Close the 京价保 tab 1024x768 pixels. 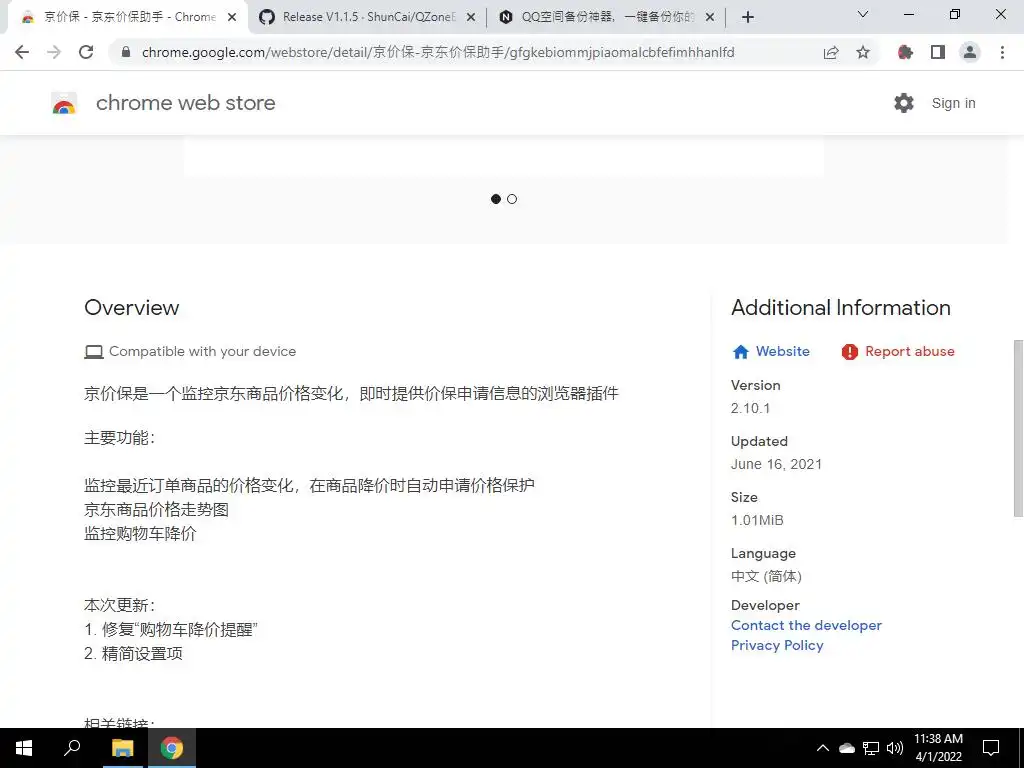click(x=232, y=18)
